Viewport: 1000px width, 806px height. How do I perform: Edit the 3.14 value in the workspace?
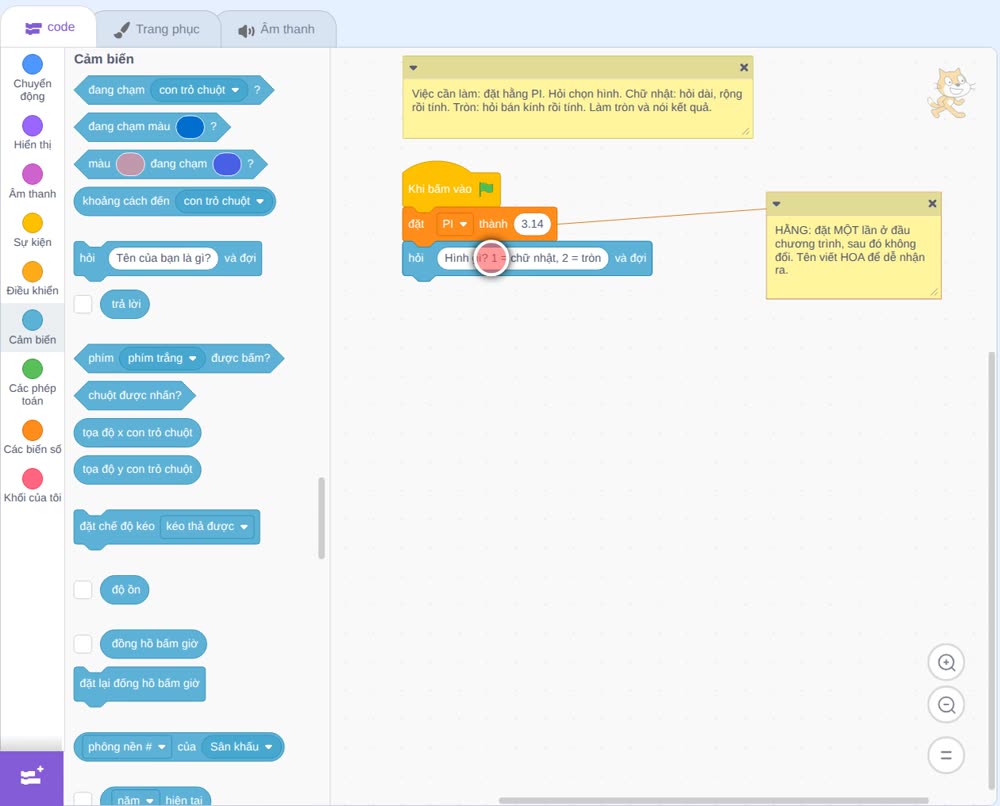[x=532, y=224]
